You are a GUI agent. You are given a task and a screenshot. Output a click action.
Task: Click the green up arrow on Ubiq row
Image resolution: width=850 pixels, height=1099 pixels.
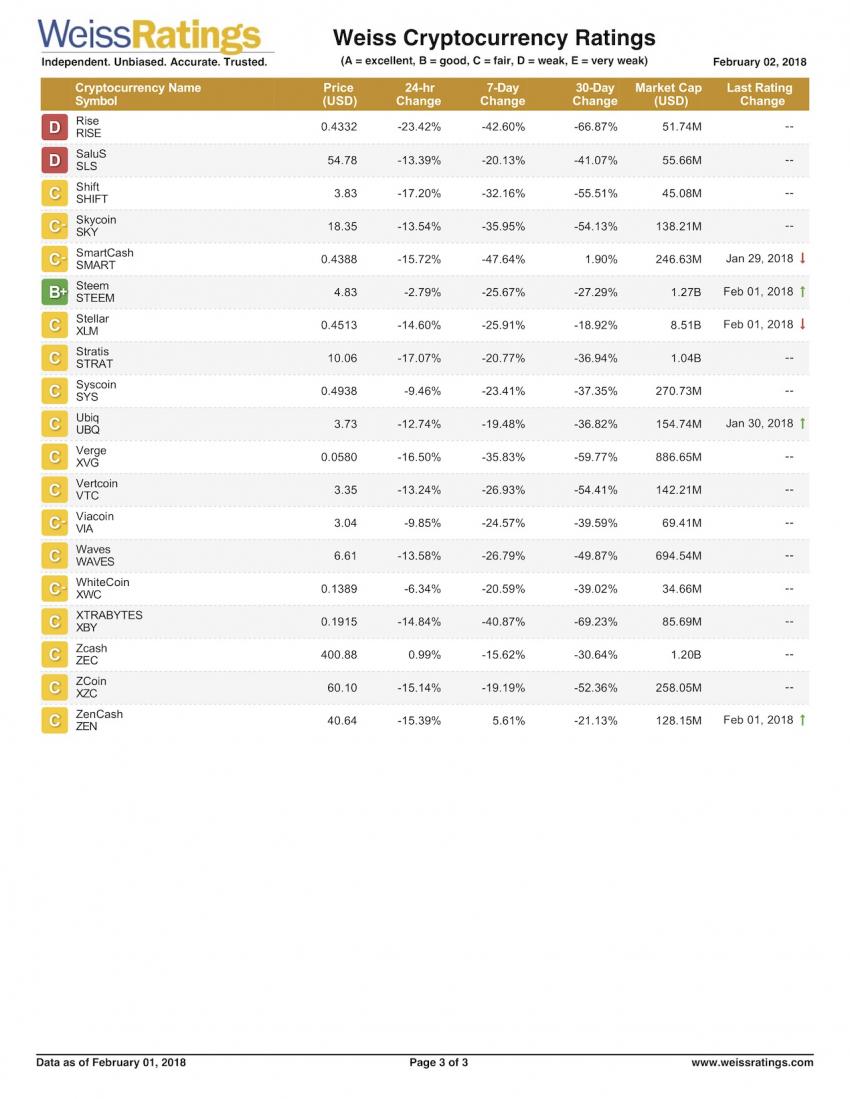[802, 423]
